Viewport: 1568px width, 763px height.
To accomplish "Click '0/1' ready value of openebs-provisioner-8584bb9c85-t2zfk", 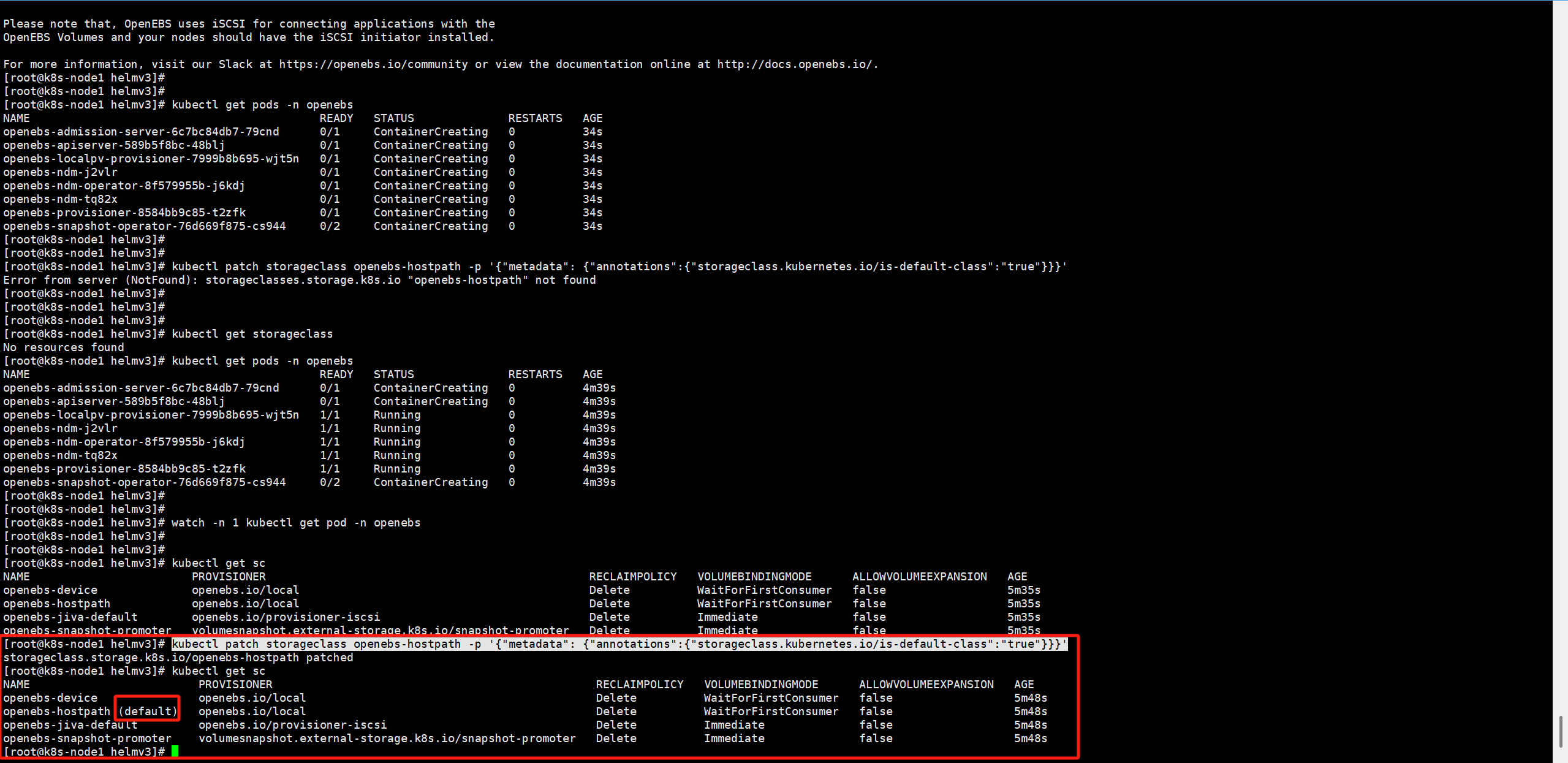I will 330,212.
